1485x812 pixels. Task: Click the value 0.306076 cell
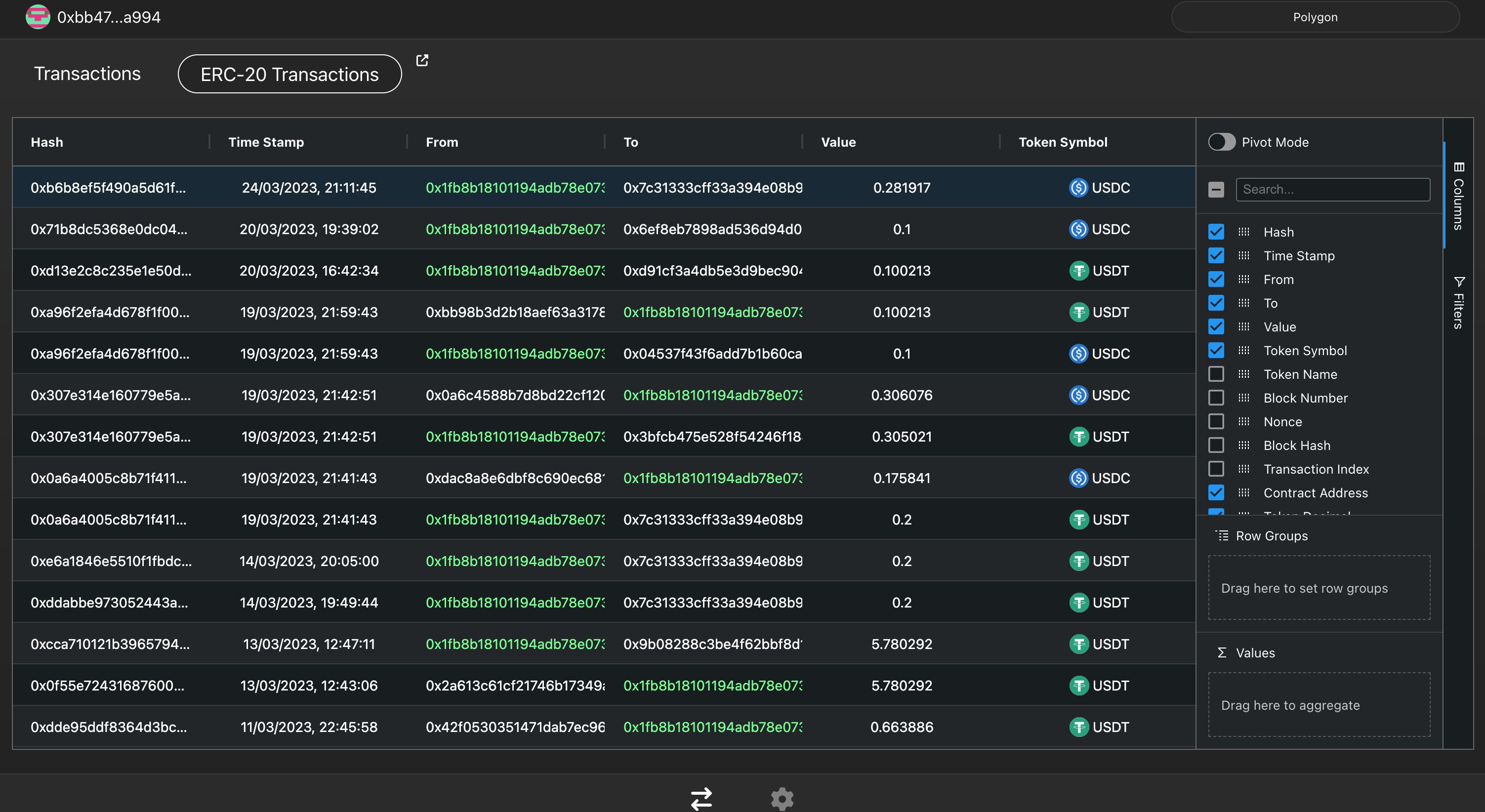(x=902, y=395)
